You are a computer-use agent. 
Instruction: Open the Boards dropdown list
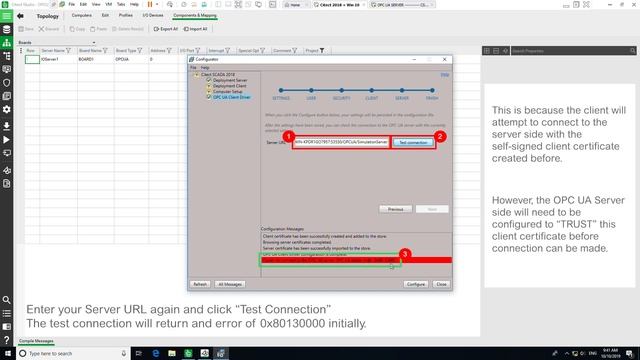coord(94,42)
